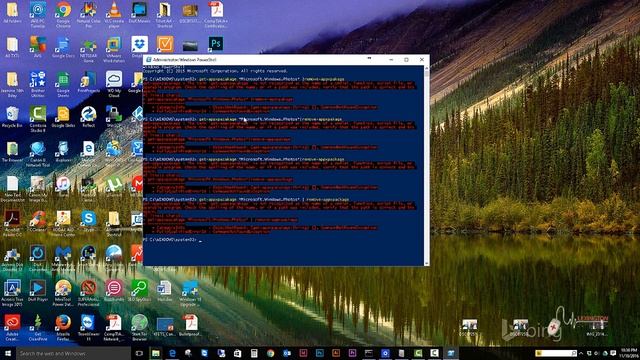Viewport: 640px width, 360px height.
Task: Open the Photoshop desktop shortcut
Action: 216,44
